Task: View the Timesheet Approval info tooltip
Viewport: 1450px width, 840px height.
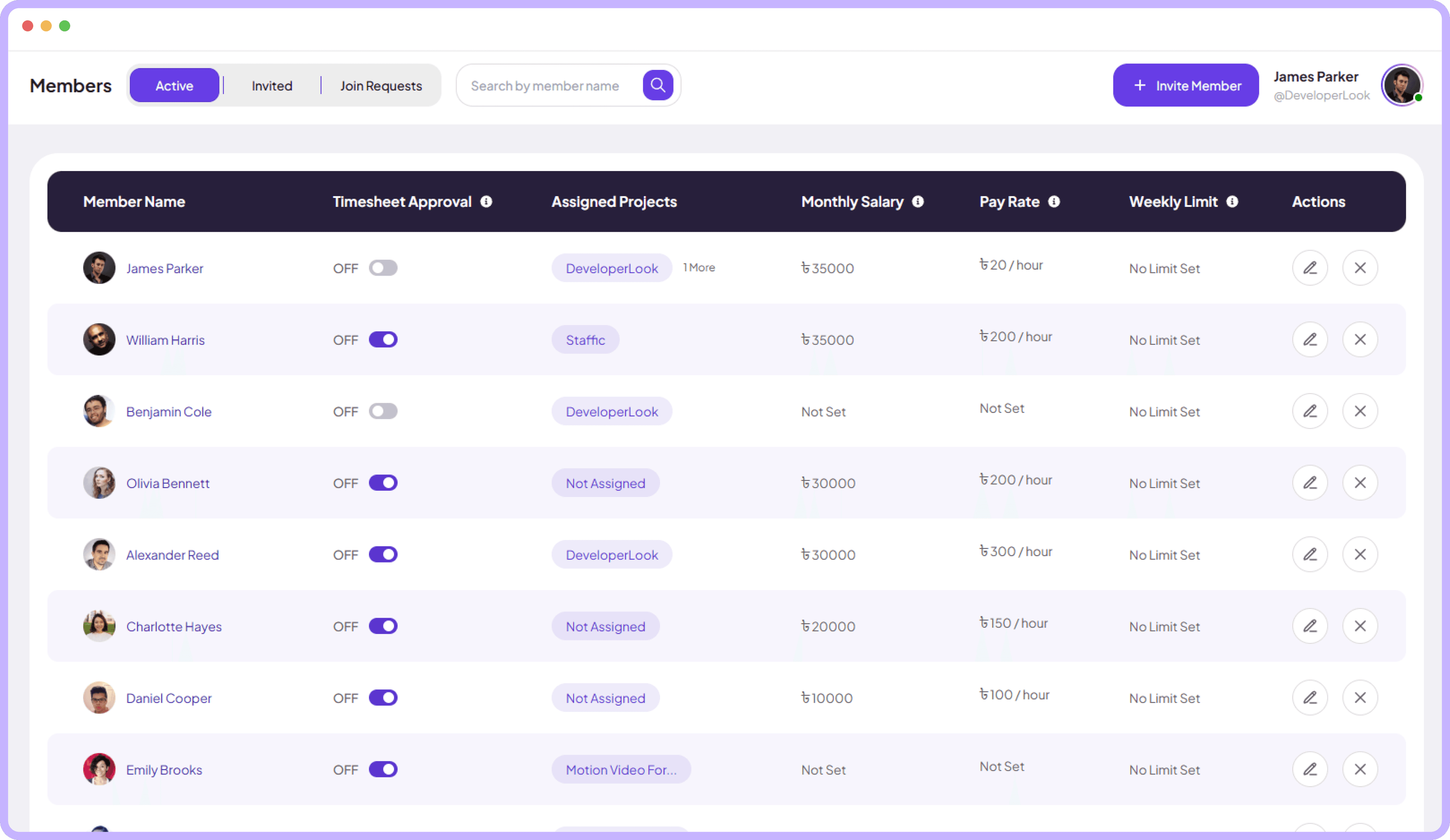Action: coord(487,202)
